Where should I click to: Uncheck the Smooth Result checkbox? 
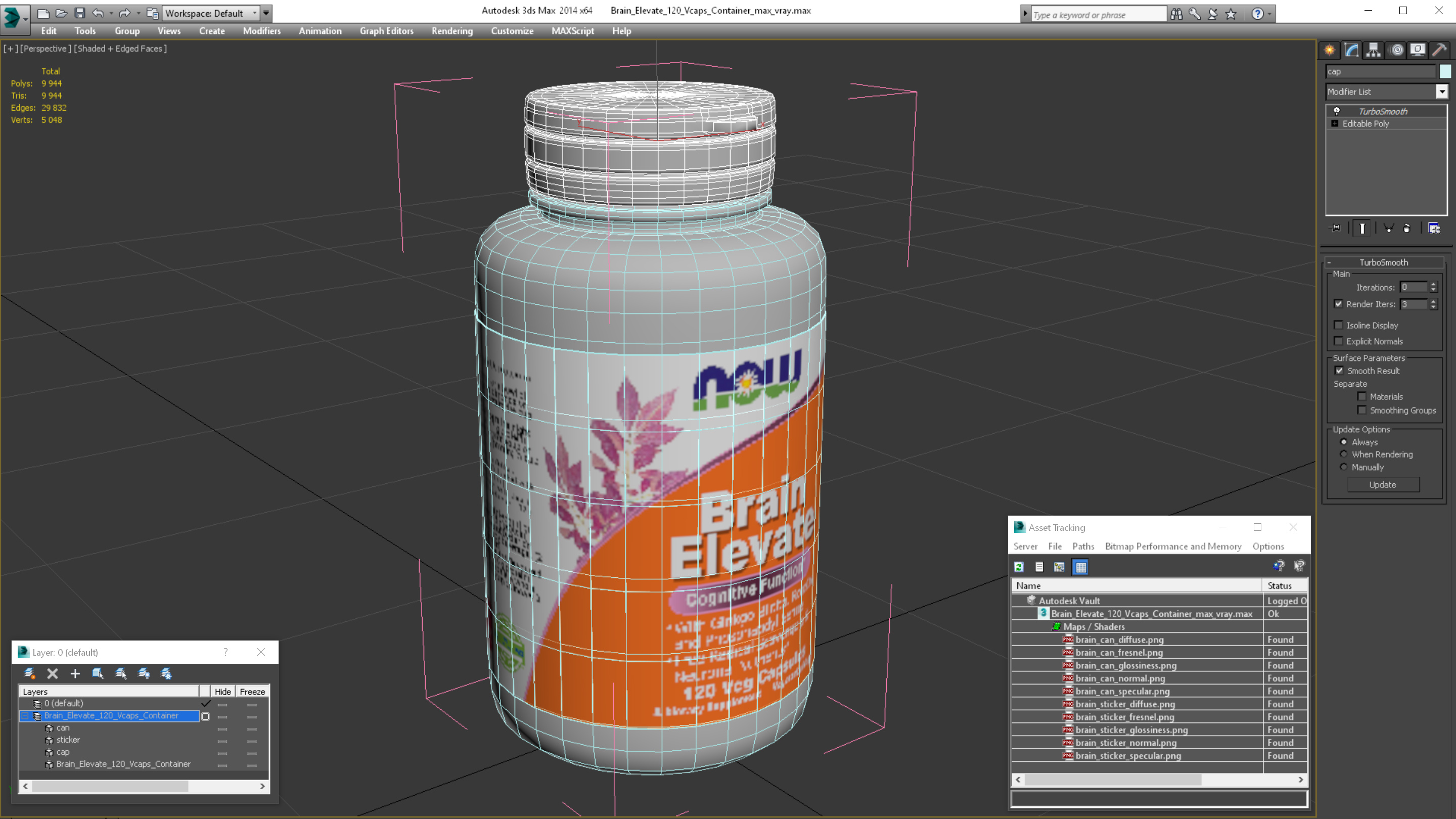(1339, 371)
